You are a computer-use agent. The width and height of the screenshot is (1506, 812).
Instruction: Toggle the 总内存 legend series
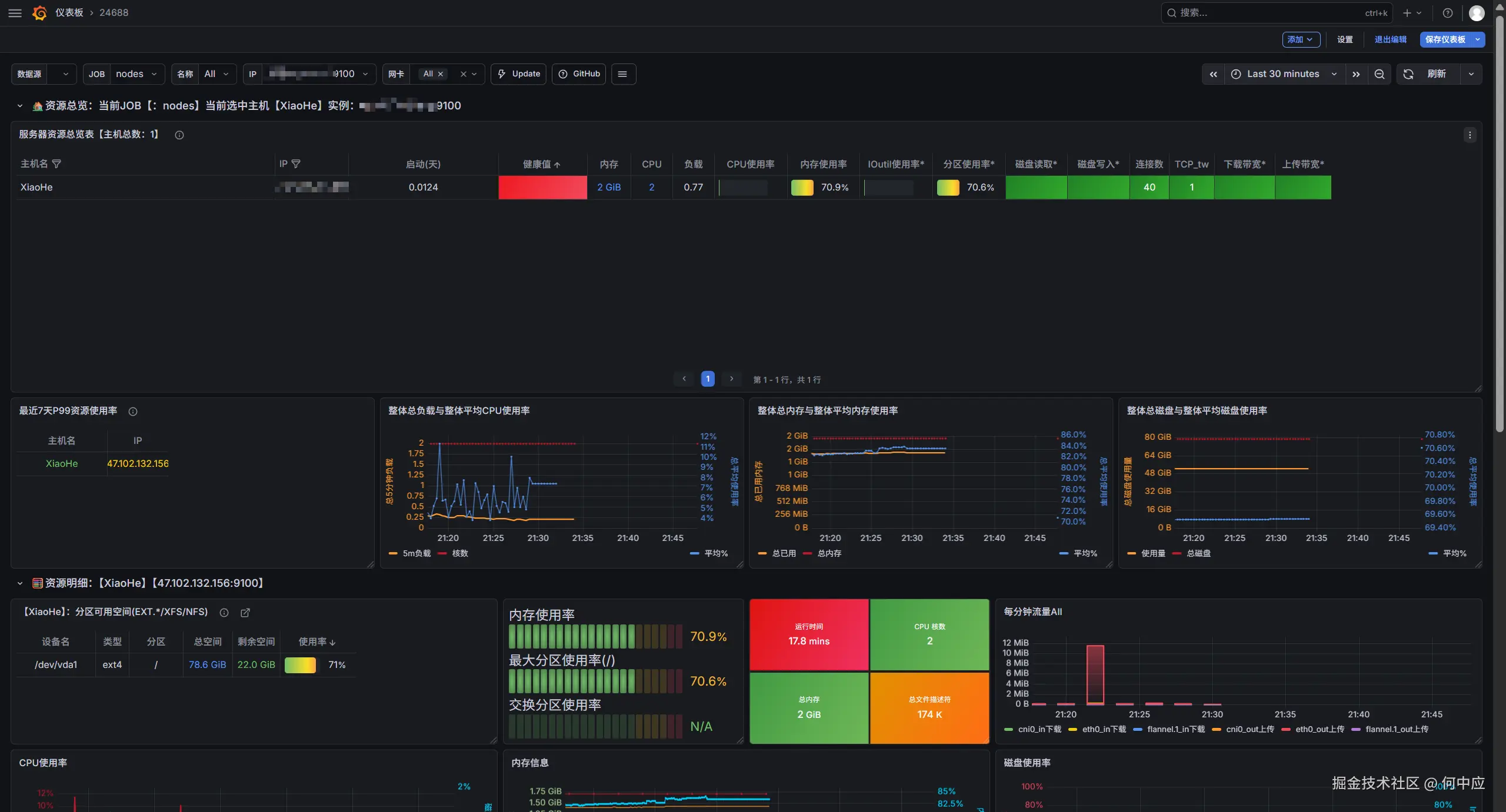pos(829,553)
